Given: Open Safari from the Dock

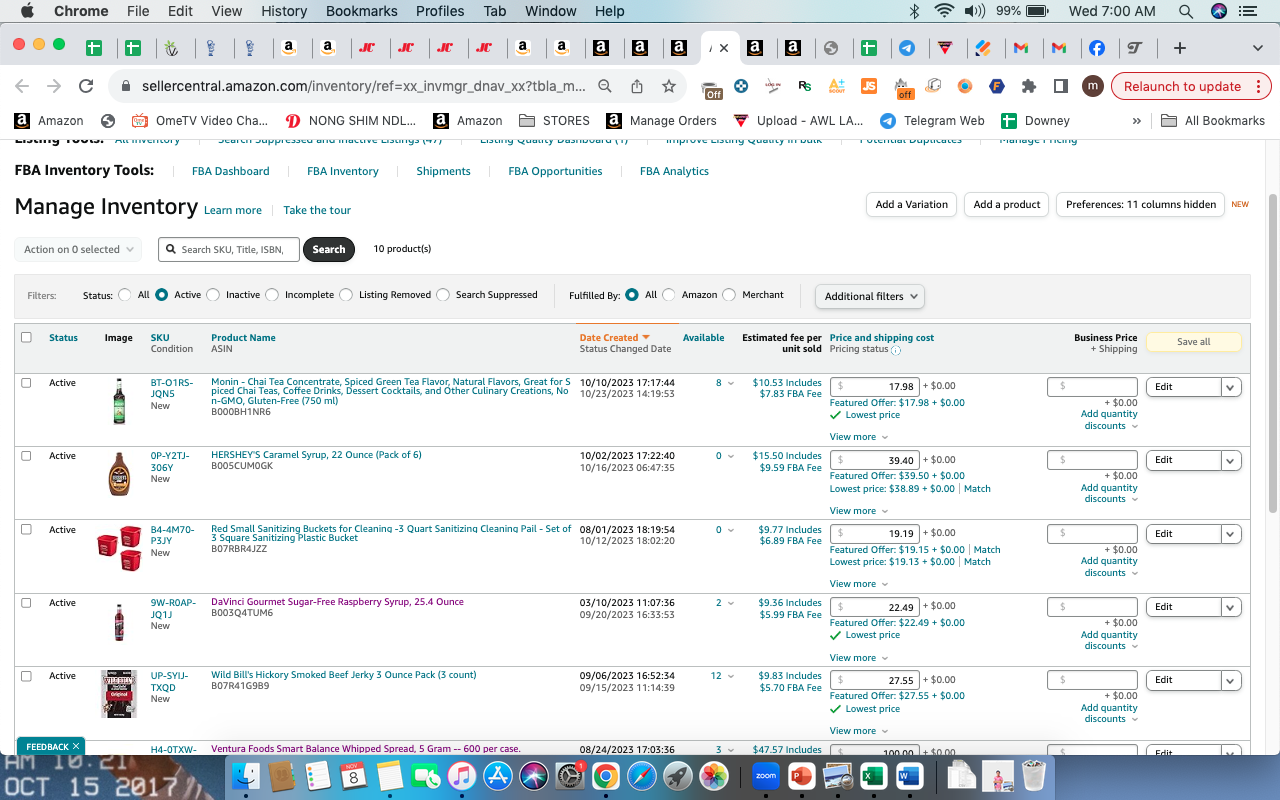Looking at the screenshot, I should pyautogui.click(x=642, y=775).
